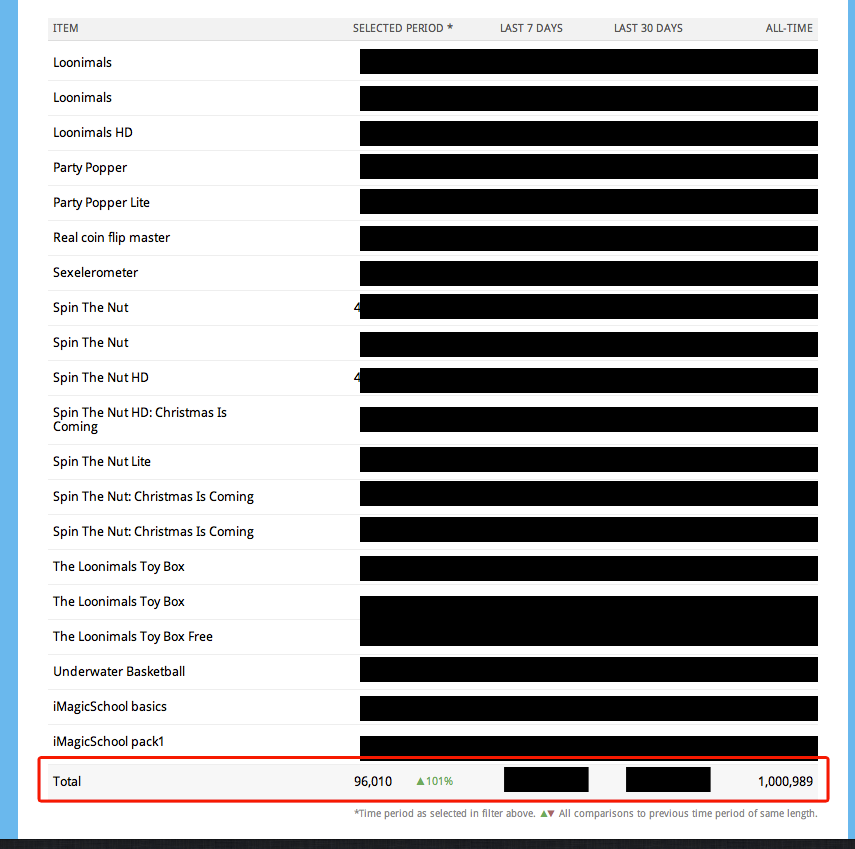Click the 96,010 selected period total
Screen dimensions: 855x849
tap(373, 781)
